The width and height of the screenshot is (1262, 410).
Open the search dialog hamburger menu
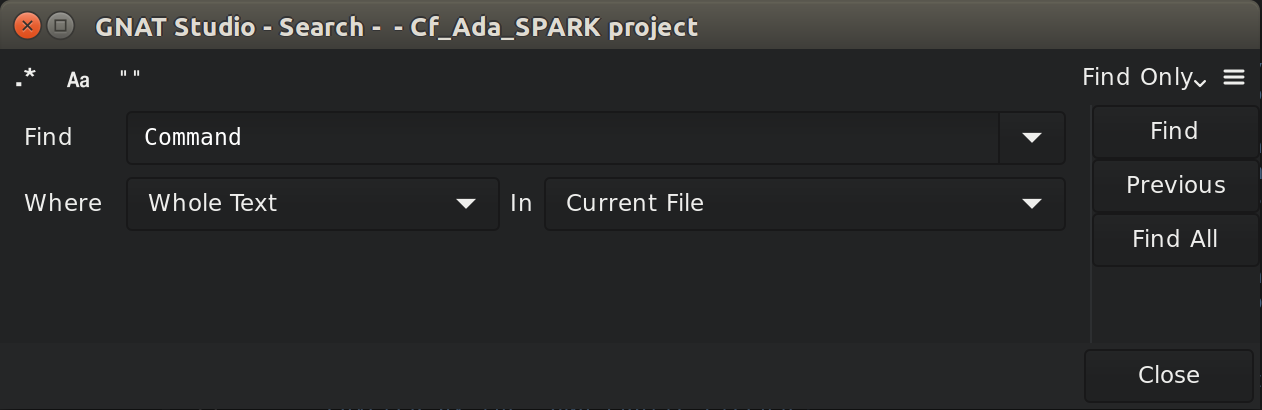1234,78
